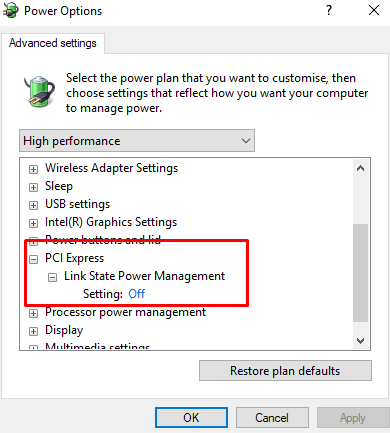This screenshot has width=390, height=433.
Task: Expand Processor power management node
Action: pyautogui.click(x=33, y=313)
